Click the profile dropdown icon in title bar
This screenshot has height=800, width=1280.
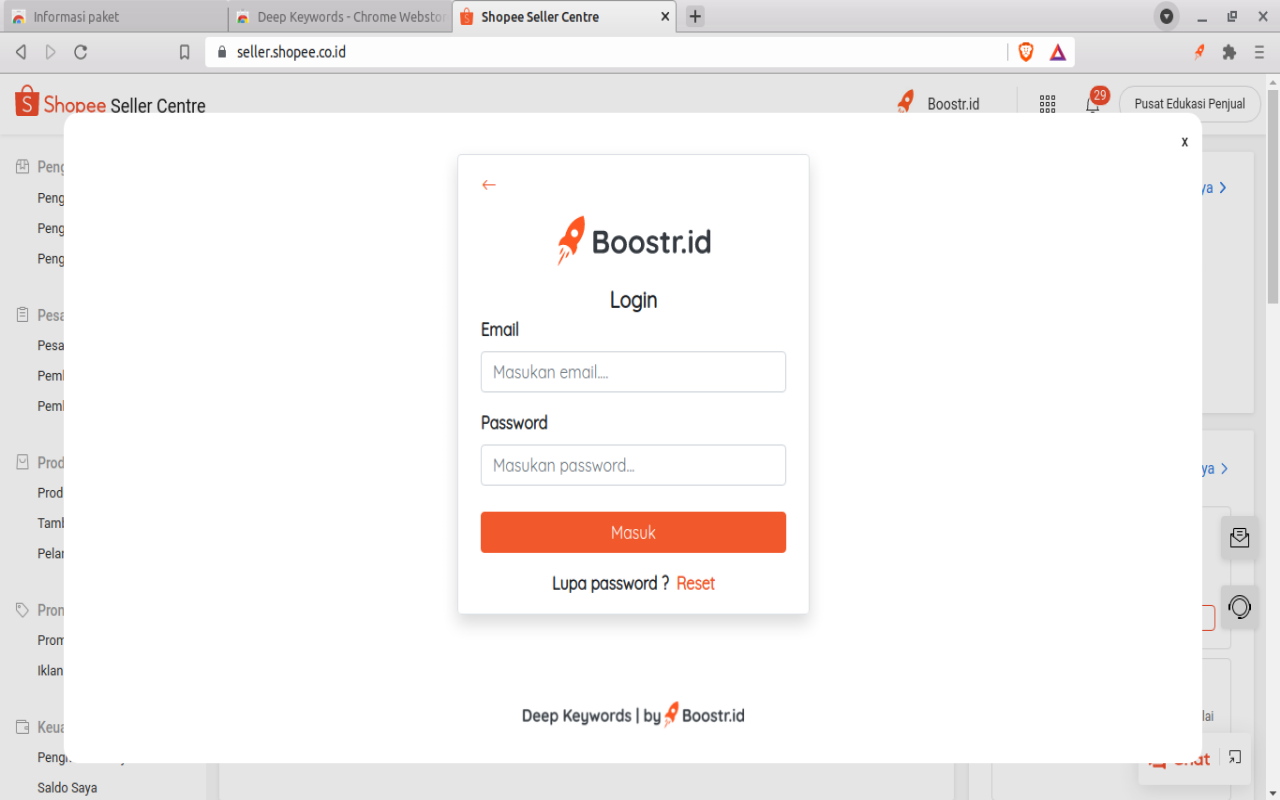[1166, 17]
